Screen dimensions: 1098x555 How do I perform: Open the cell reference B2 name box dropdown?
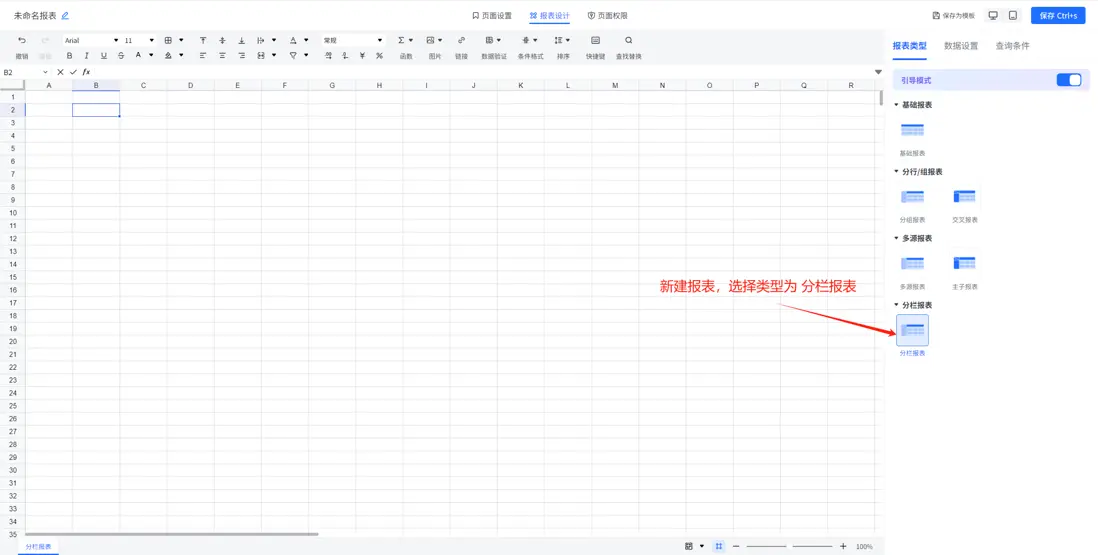(46, 72)
